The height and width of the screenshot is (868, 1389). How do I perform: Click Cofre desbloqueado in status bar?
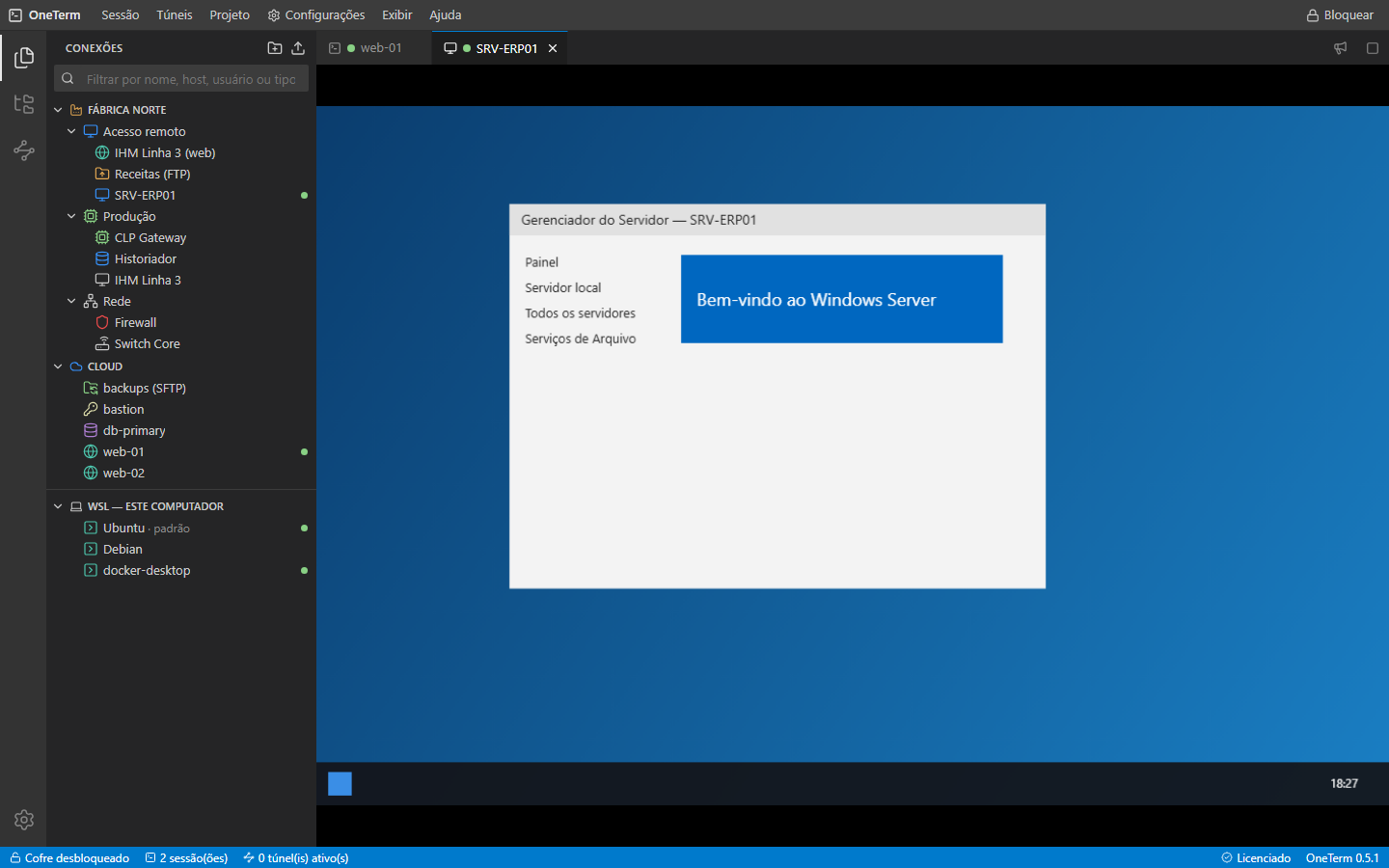[69, 858]
